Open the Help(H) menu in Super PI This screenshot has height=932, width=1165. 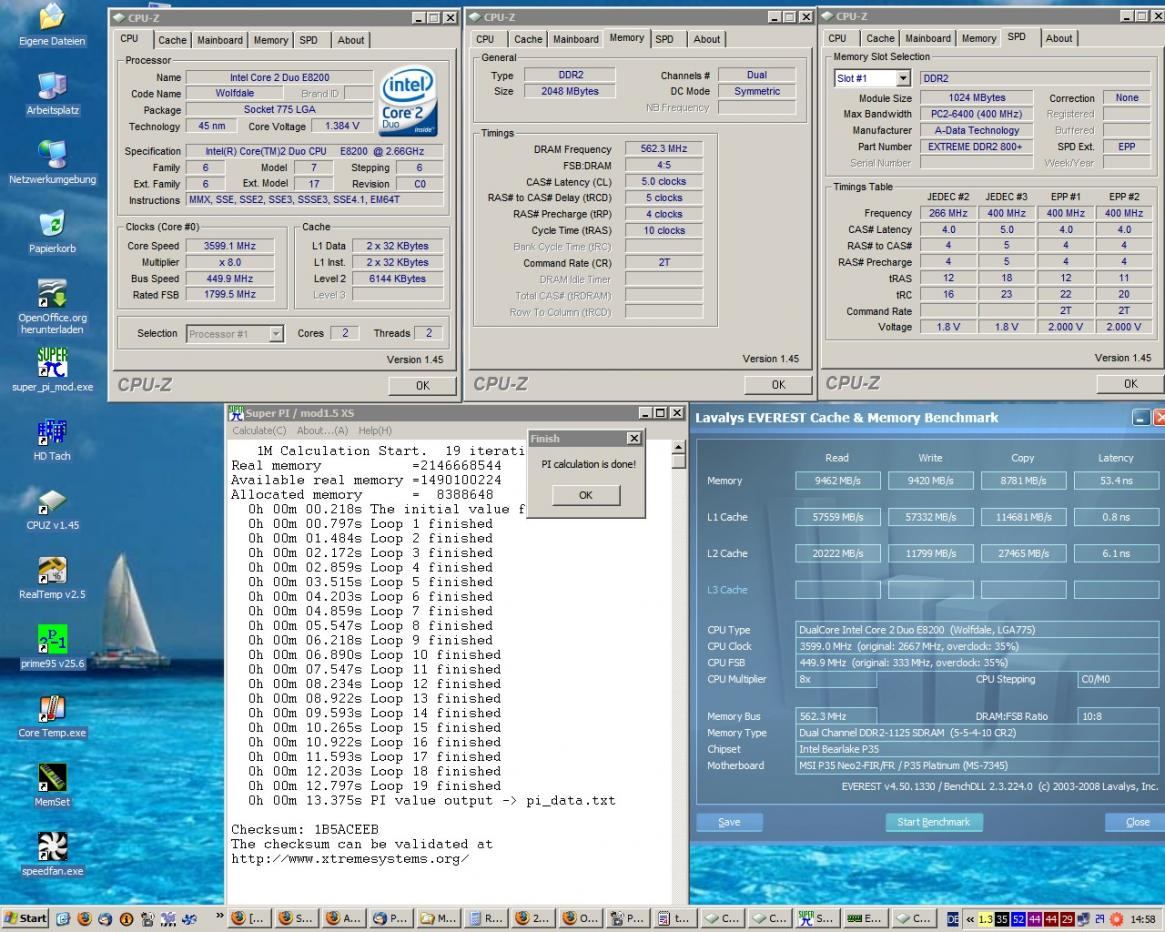(x=375, y=430)
